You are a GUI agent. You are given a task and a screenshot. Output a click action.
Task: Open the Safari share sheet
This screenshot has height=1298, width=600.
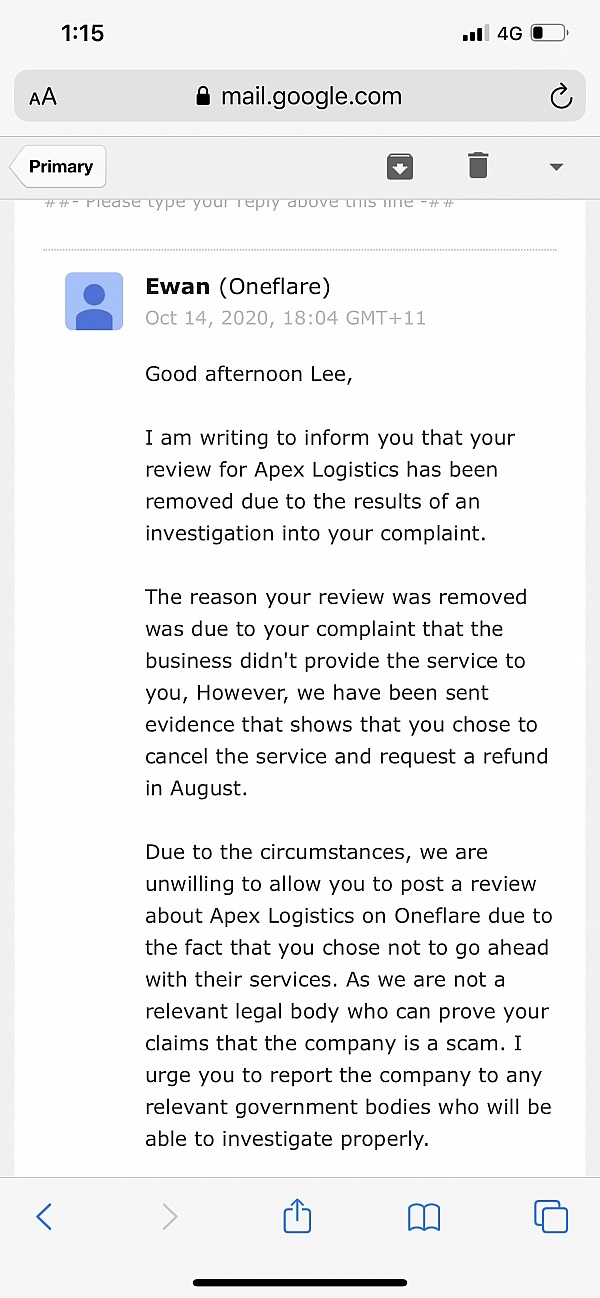(x=297, y=1216)
